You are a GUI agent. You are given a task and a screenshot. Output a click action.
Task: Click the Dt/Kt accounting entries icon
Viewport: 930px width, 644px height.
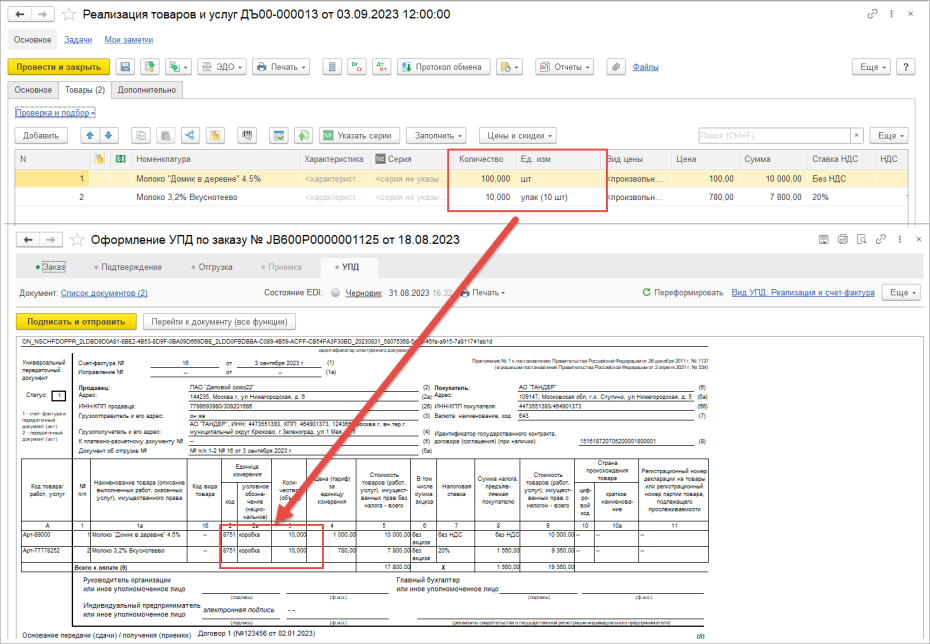(381, 67)
